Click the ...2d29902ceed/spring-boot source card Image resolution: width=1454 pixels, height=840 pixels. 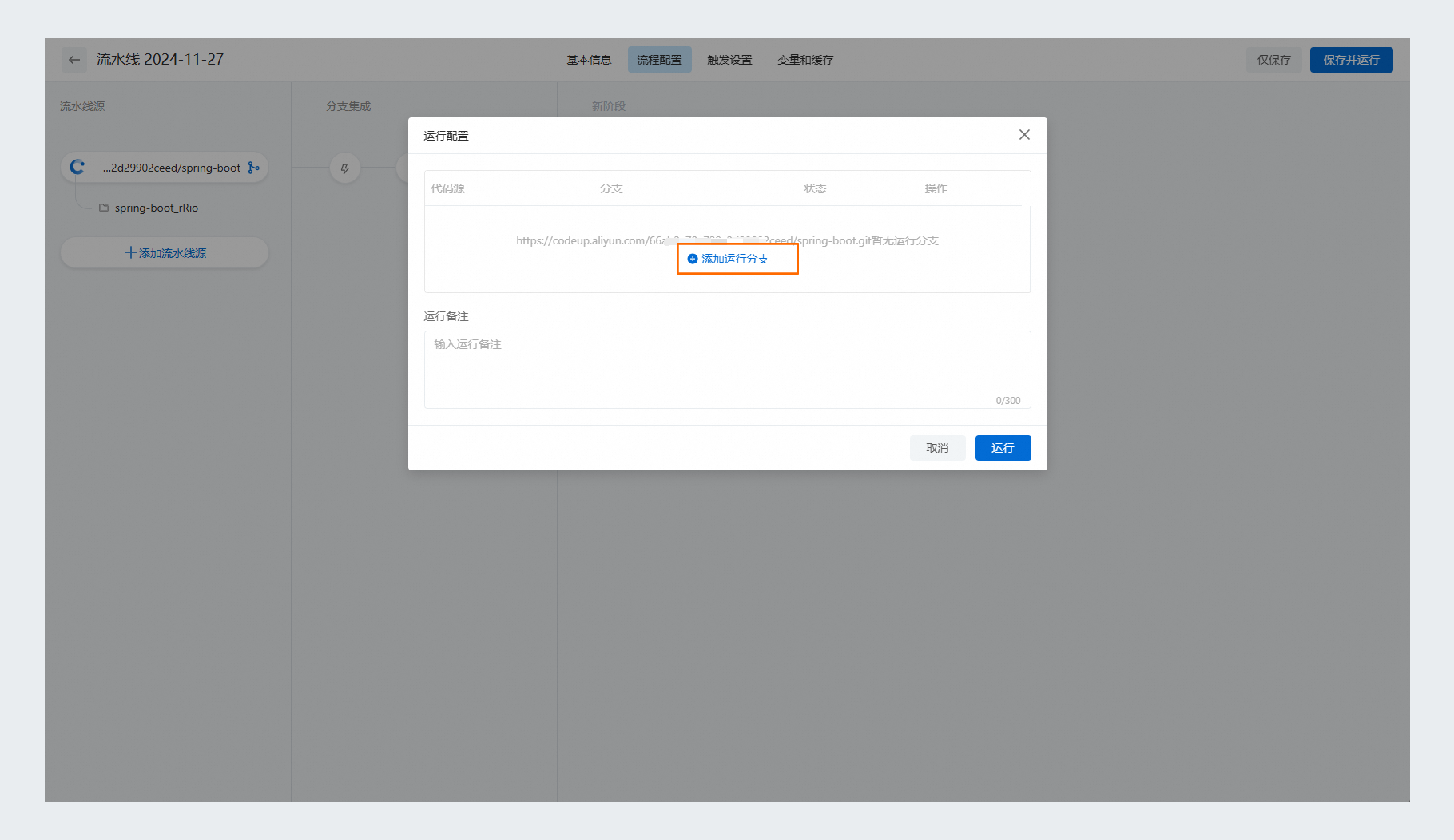(x=165, y=168)
